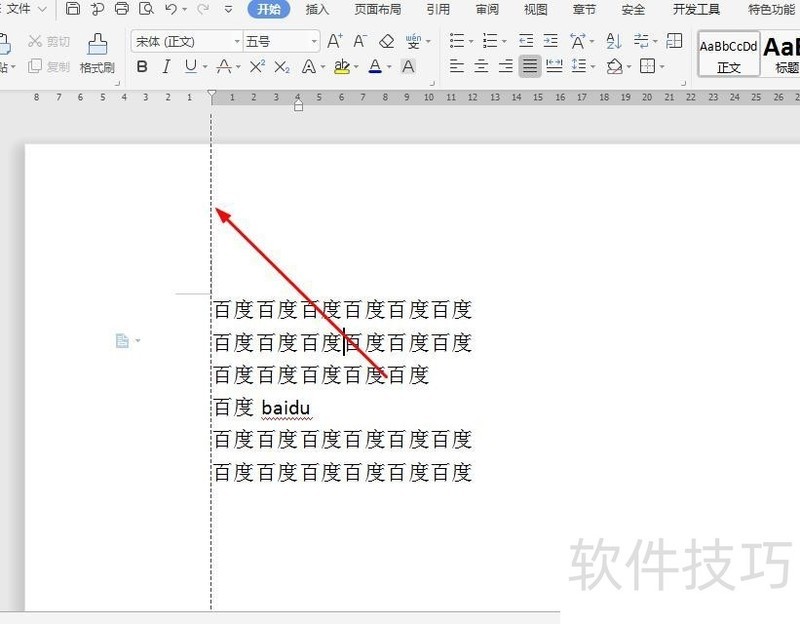This screenshot has height=624, width=800.
Task: Click the Print icon in quick access toolbar
Action: [x=121, y=9]
